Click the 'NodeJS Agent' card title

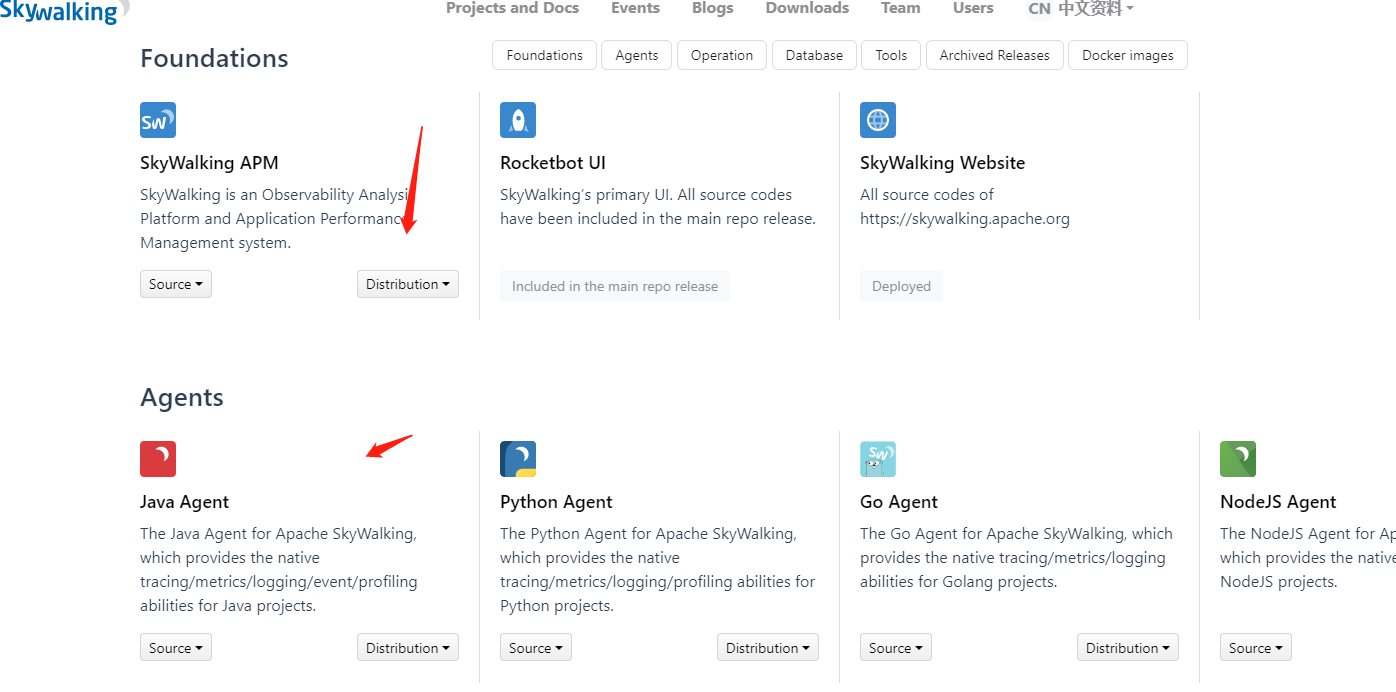point(1278,502)
